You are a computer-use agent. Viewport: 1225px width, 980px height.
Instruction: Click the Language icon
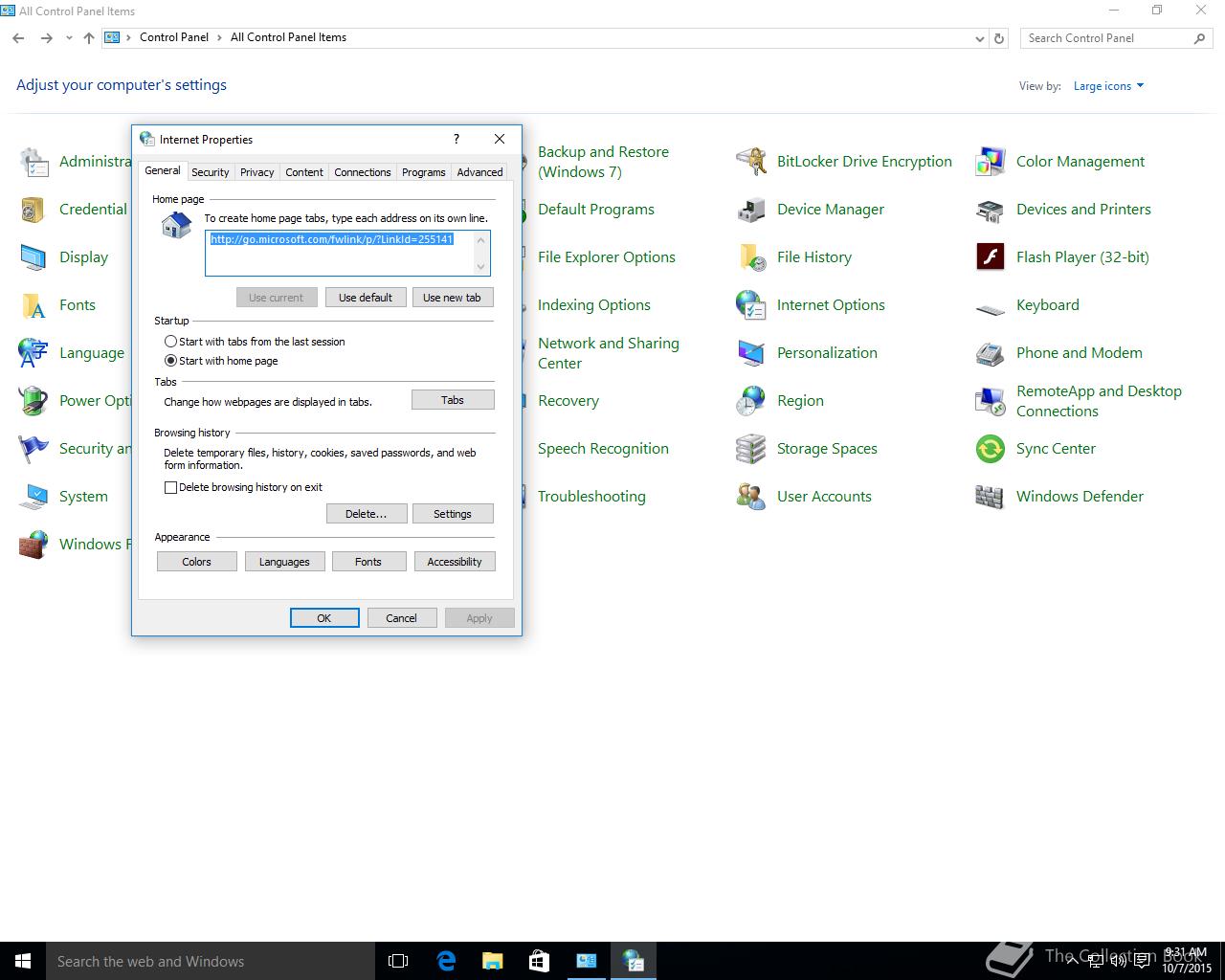tap(33, 353)
